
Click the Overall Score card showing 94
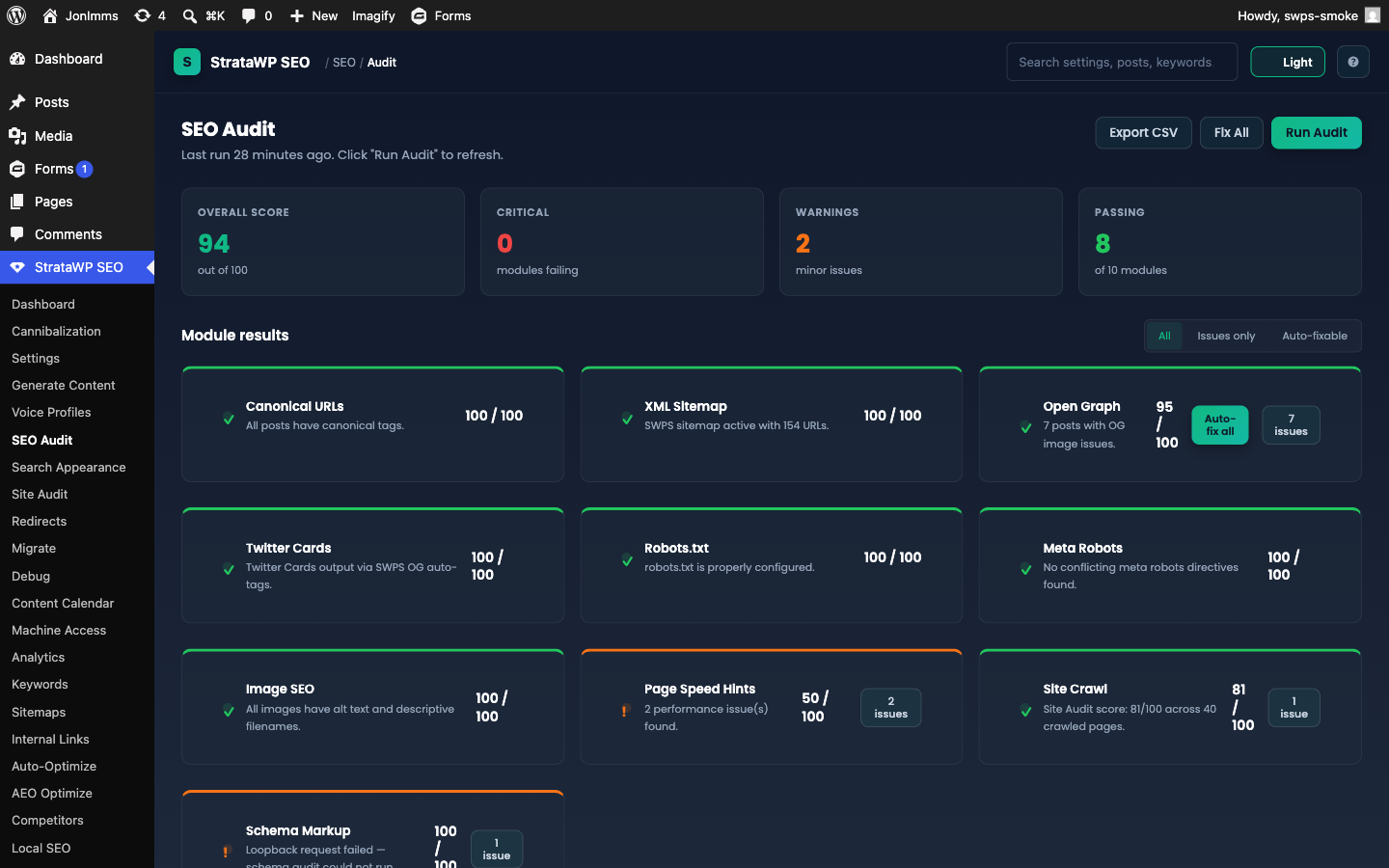[x=323, y=241]
